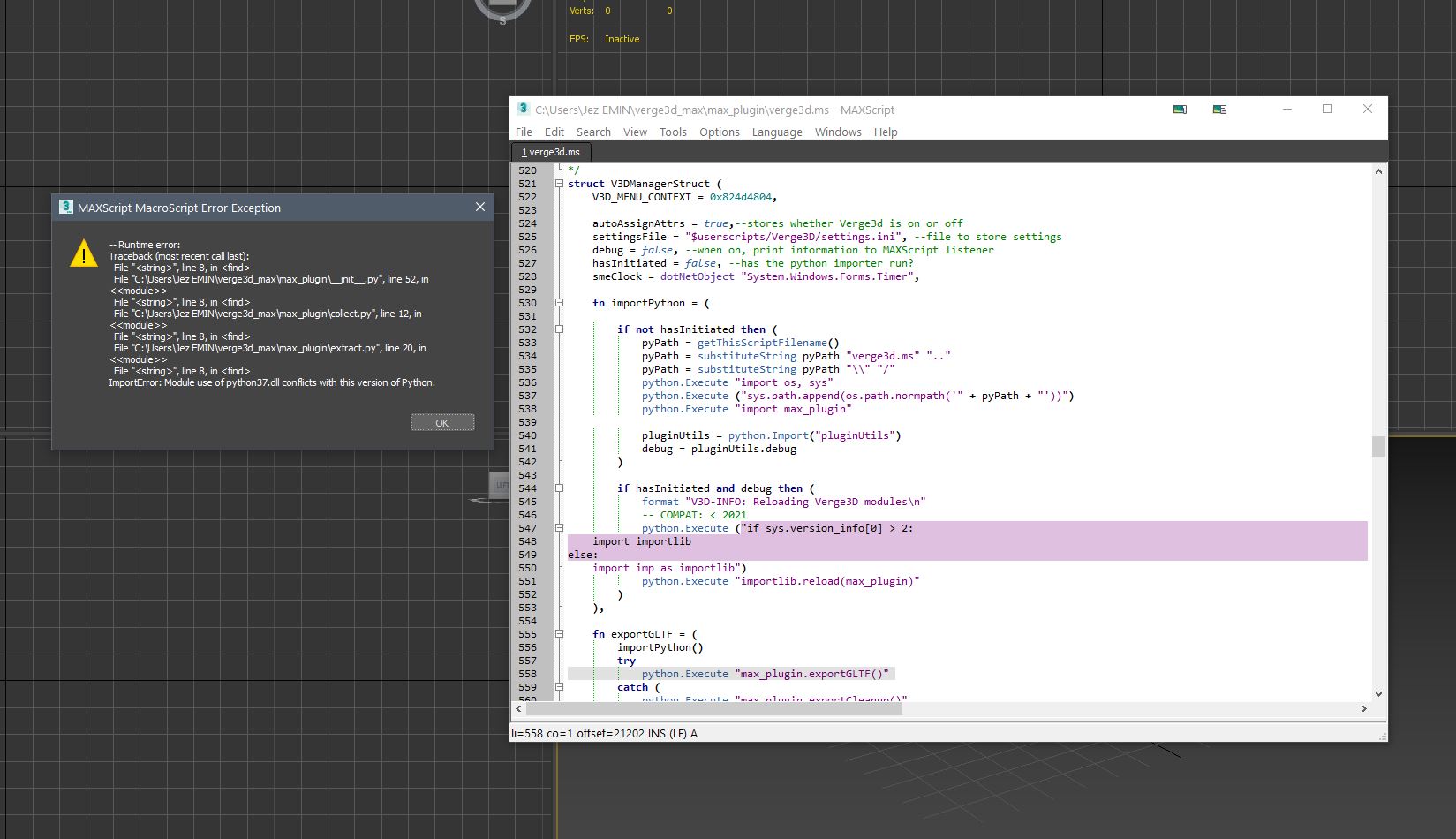1456x839 pixels.
Task: Click the horizontal scrollbar left arrow
Action: [517, 708]
